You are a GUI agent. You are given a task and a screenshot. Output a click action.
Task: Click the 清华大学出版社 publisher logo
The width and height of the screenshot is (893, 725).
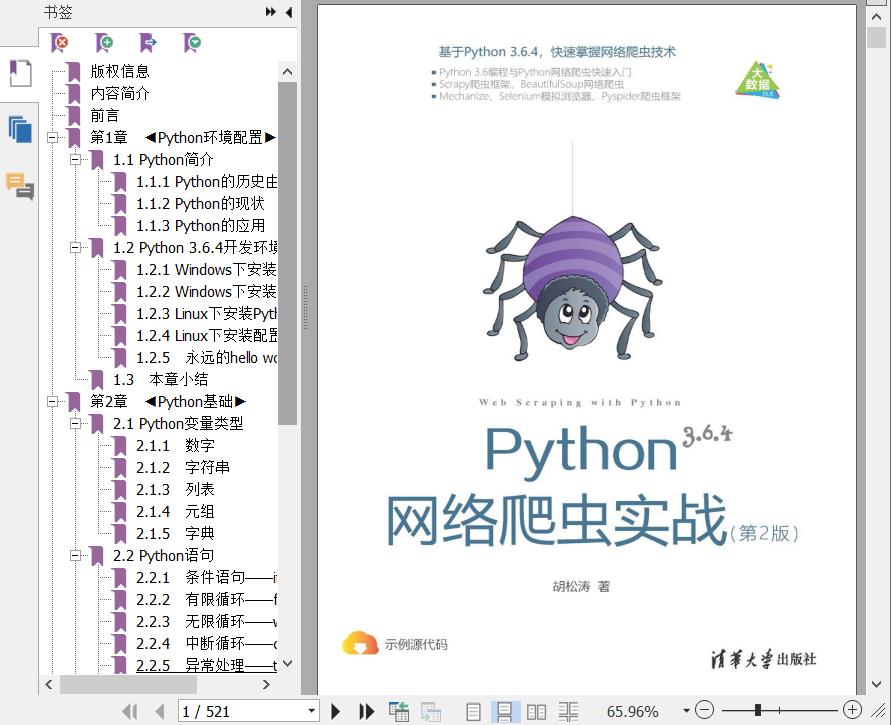pos(763,659)
